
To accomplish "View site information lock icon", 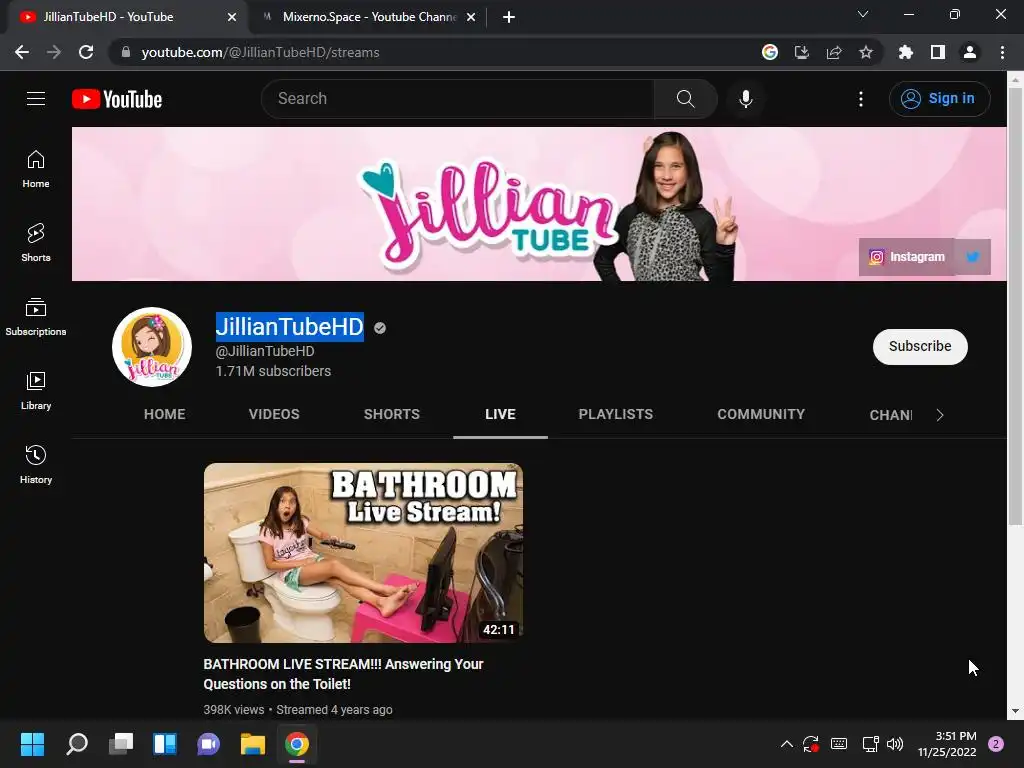I will point(126,52).
